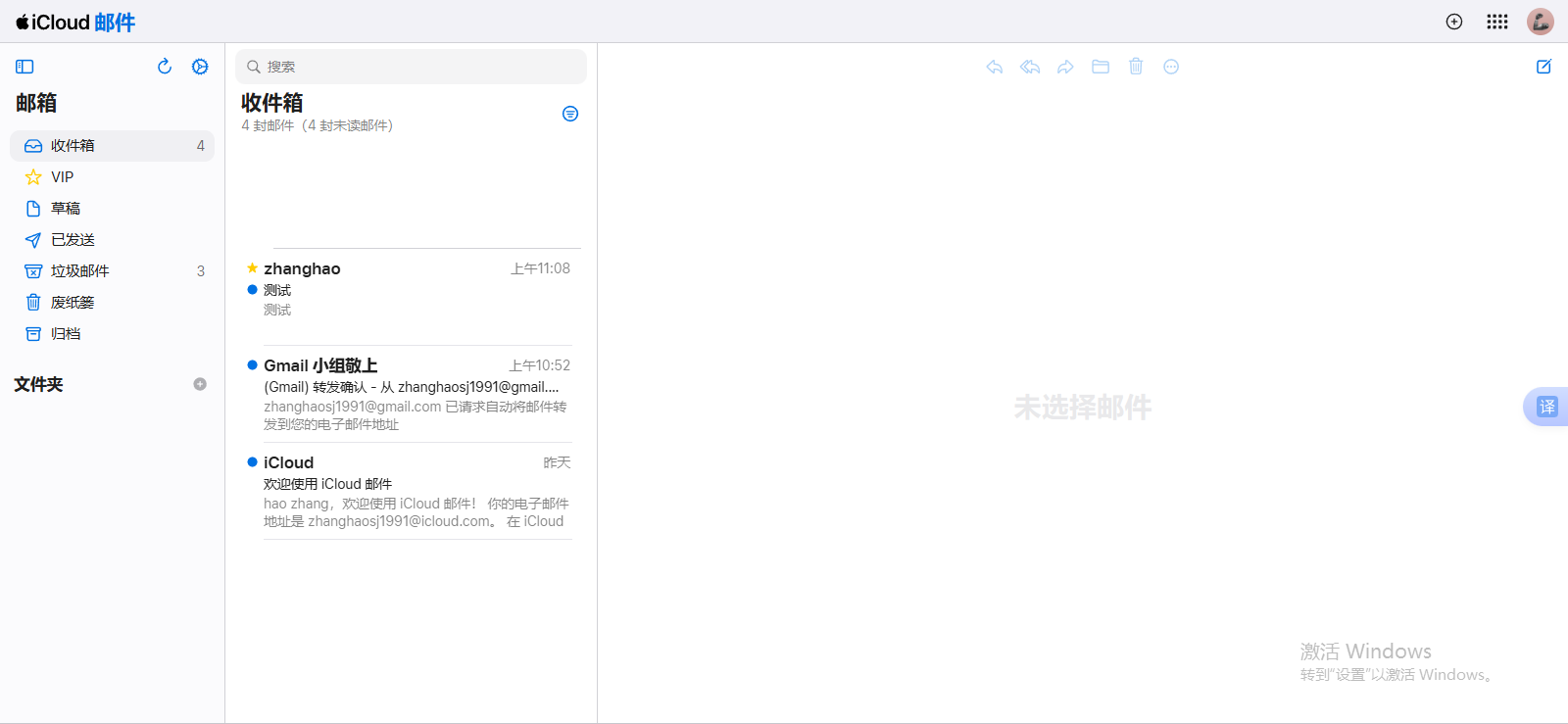Viewport: 1568px width, 724px height.
Task: Click the reply arrow icon
Action: coord(995,67)
